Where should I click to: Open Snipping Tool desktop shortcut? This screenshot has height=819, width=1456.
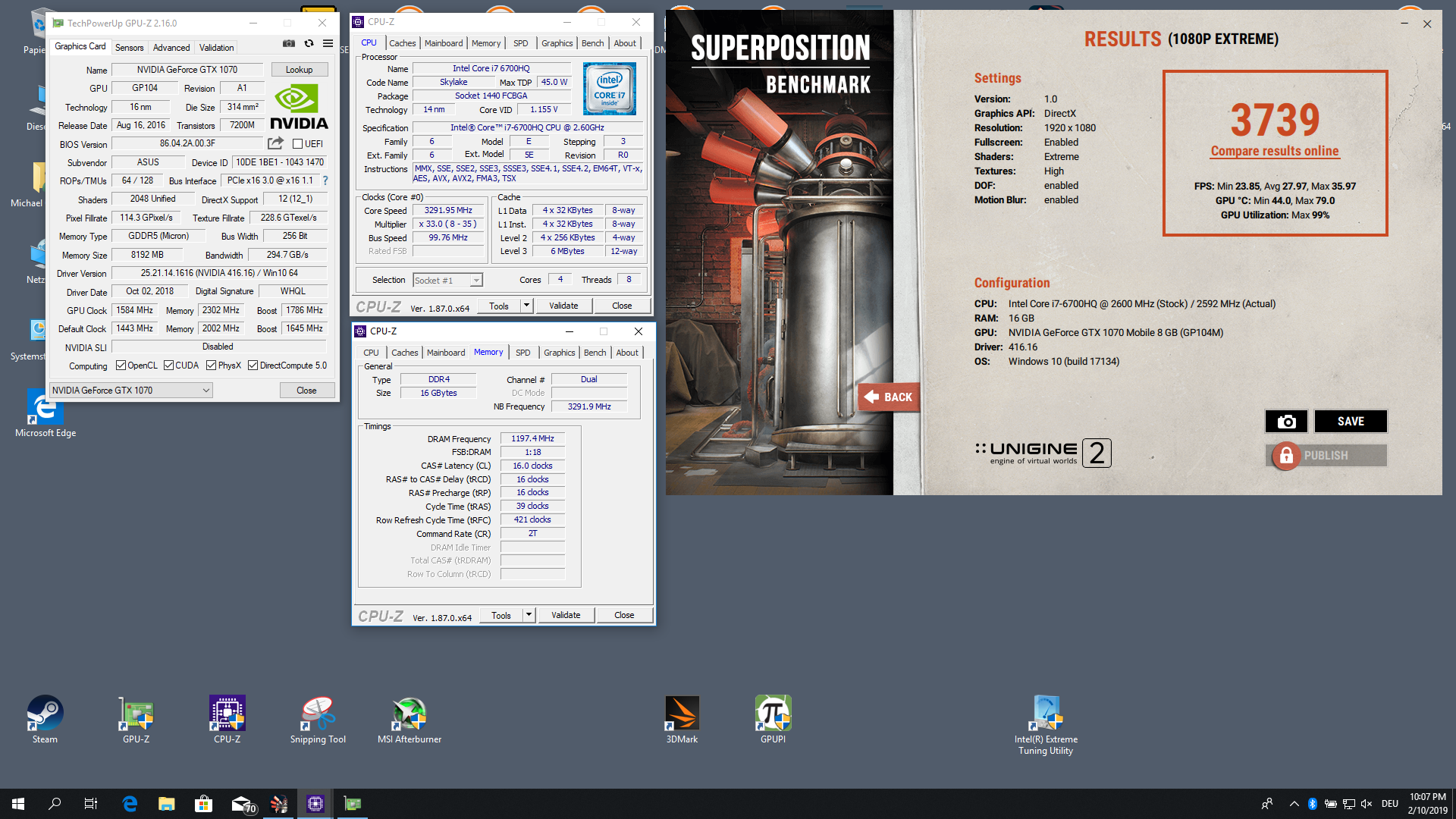tap(318, 720)
